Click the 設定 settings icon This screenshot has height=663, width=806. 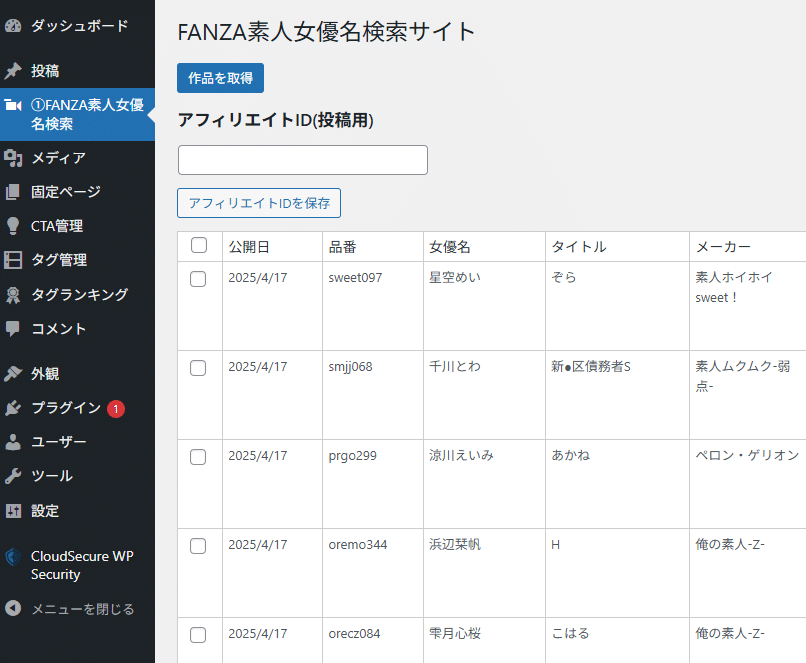(x=14, y=510)
